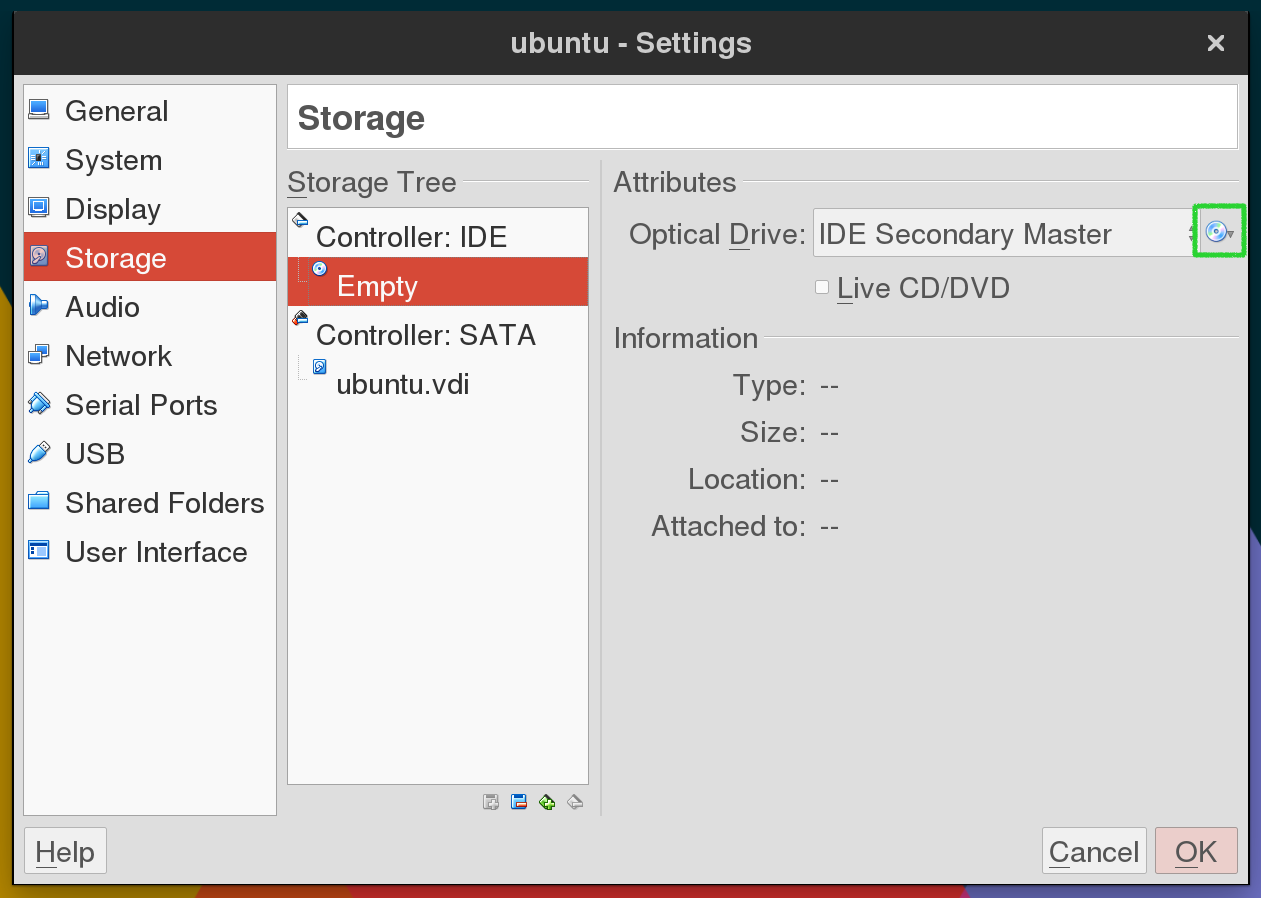Go to the System settings section

click(150, 160)
